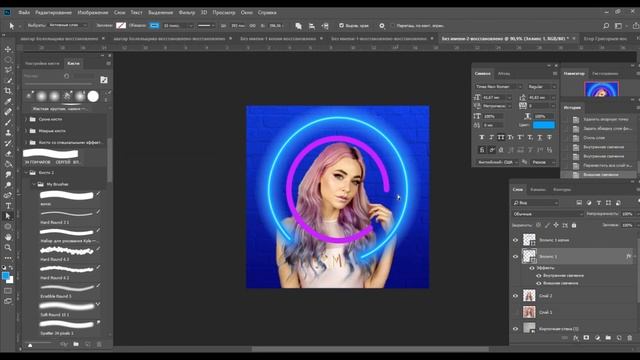Hide the Outer Glow effect
The width and height of the screenshot is (640, 360).
539,283
